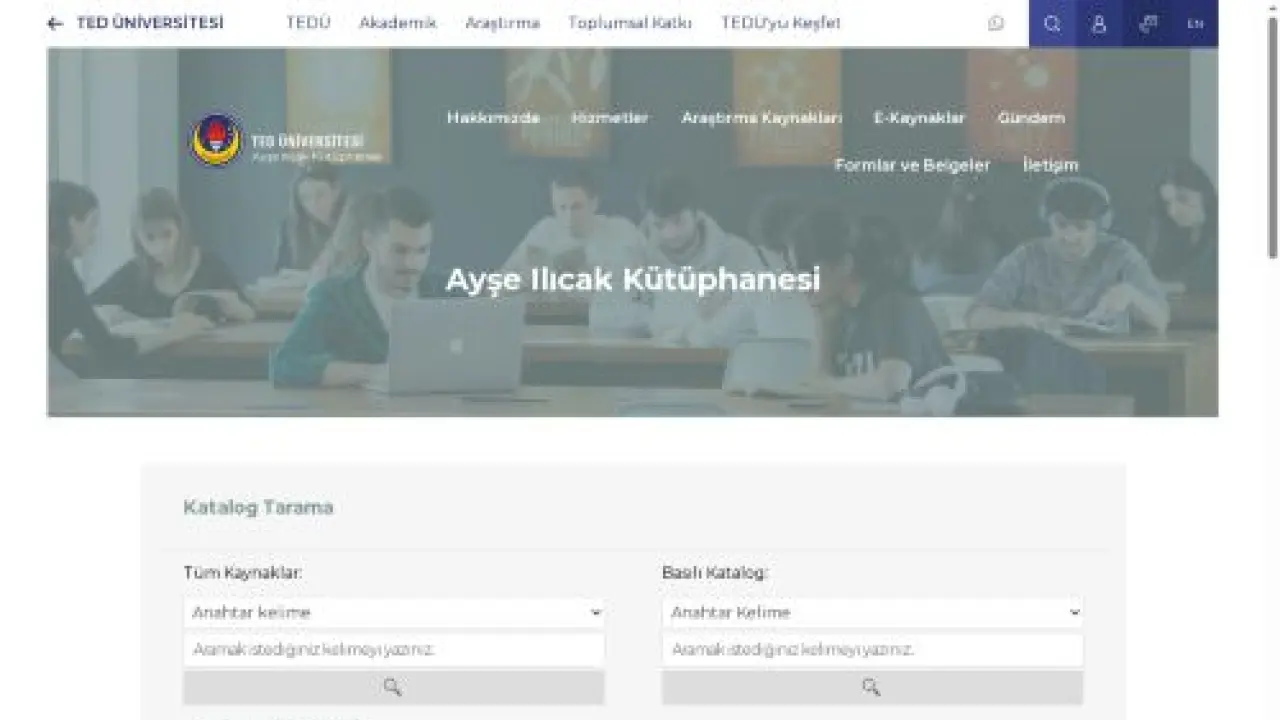Viewport: 1280px width, 720px height.
Task: Open the Hizmetler library menu
Action: (x=610, y=118)
